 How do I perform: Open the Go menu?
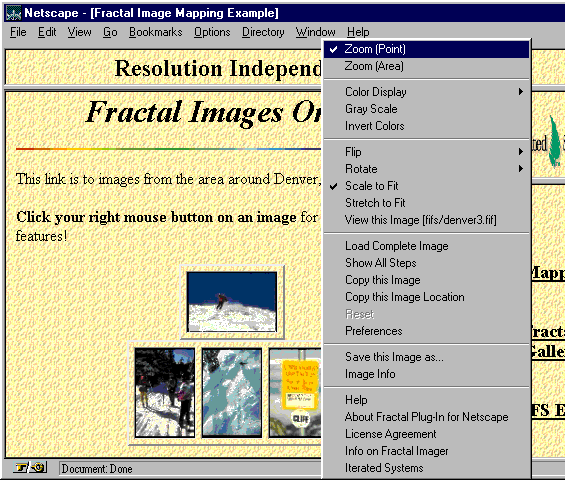tap(110, 32)
